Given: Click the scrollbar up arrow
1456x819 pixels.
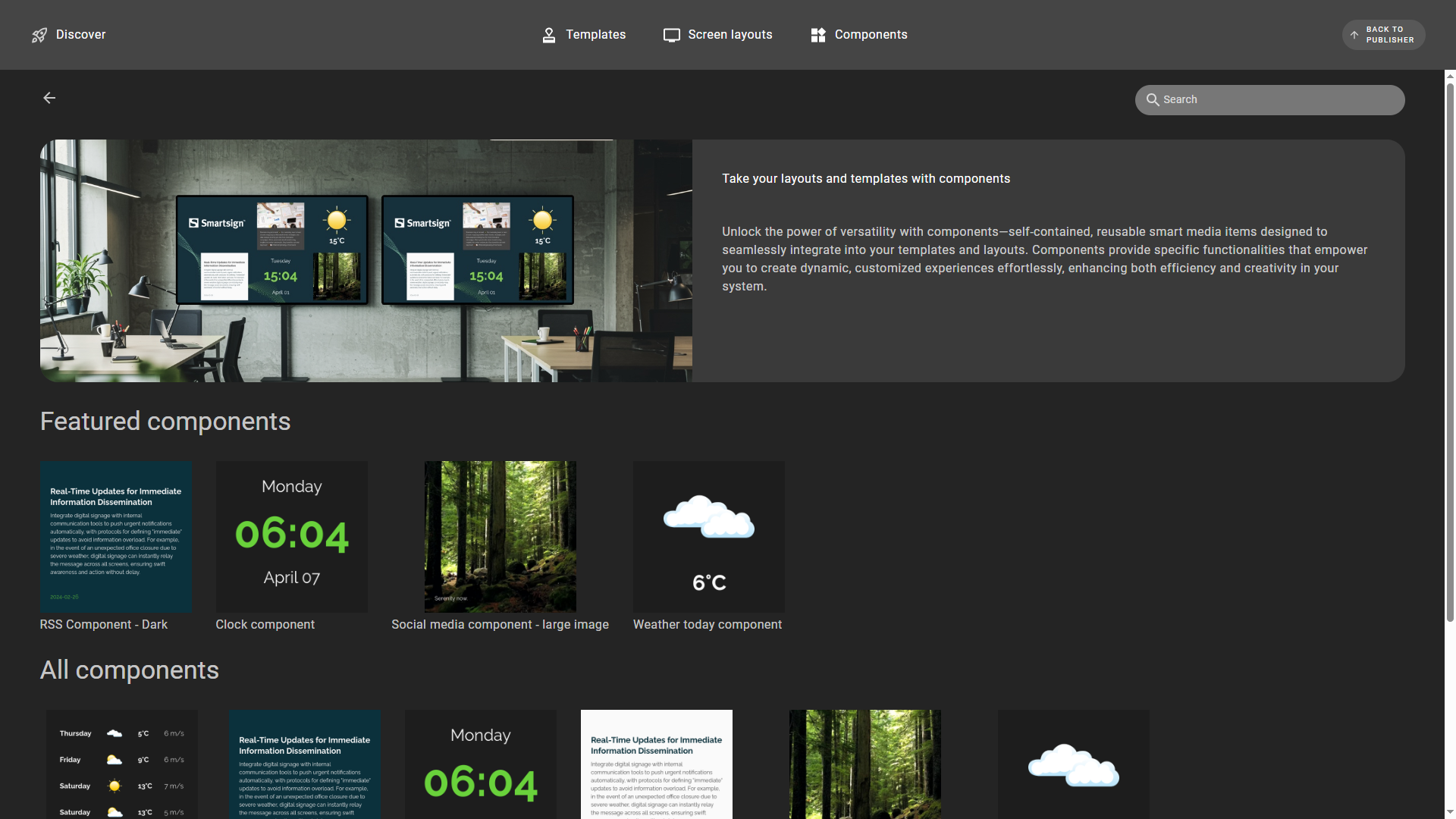Looking at the screenshot, I should [x=1450, y=76].
